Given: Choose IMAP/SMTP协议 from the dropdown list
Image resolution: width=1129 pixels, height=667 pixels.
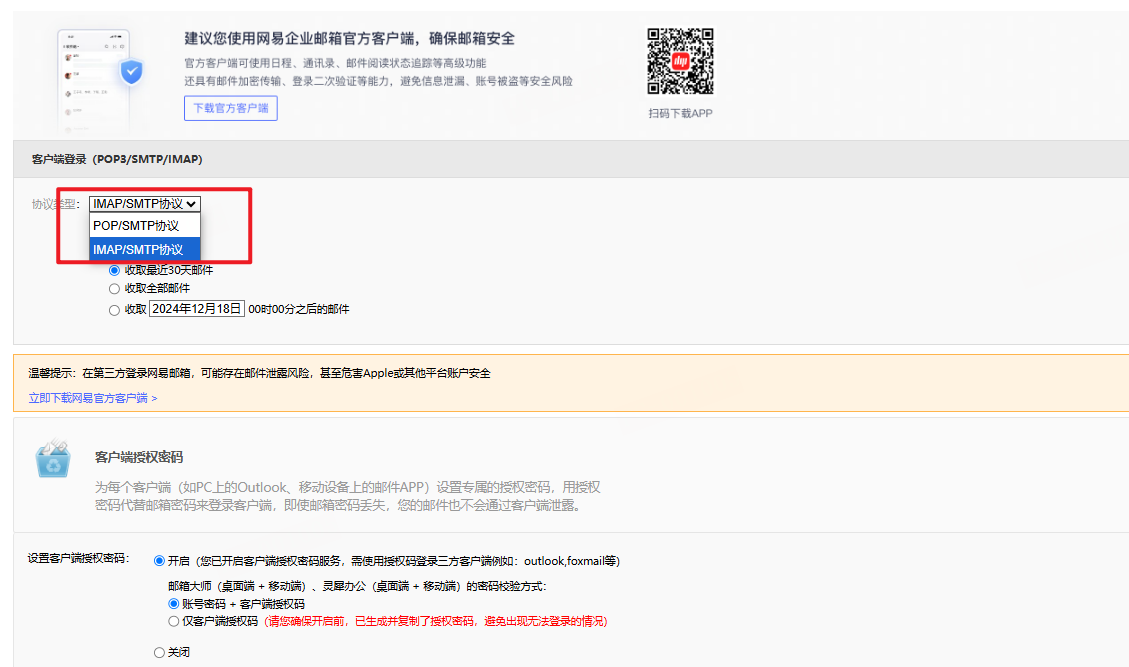Looking at the screenshot, I should (145, 249).
